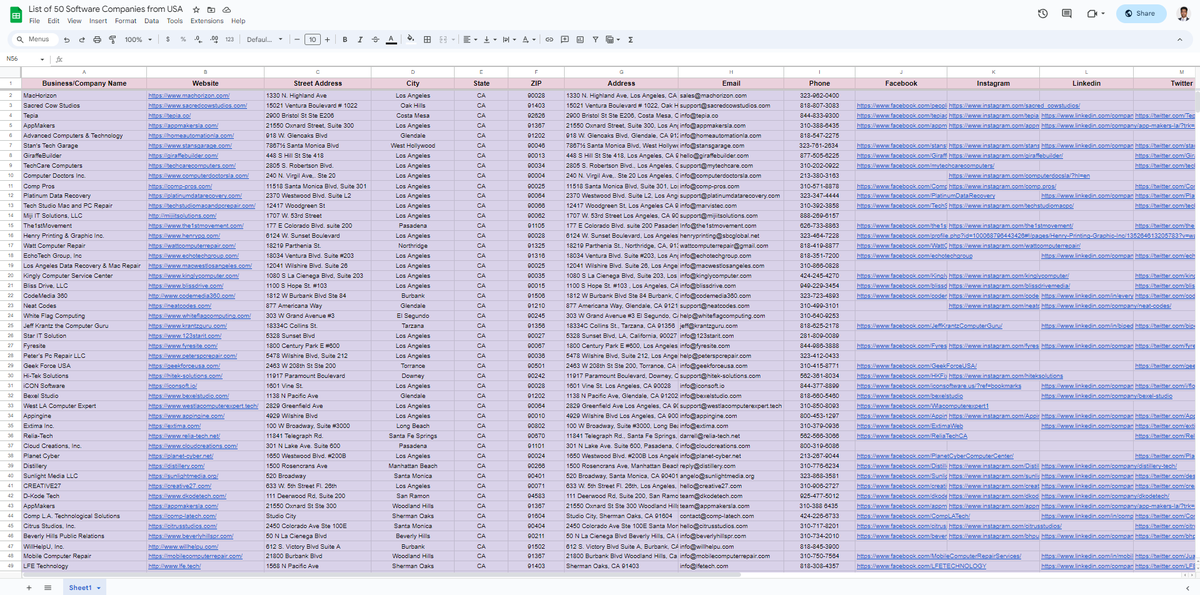Open the cell borders tool
Screen dimensions: 1200x595
[x=427, y=39]
